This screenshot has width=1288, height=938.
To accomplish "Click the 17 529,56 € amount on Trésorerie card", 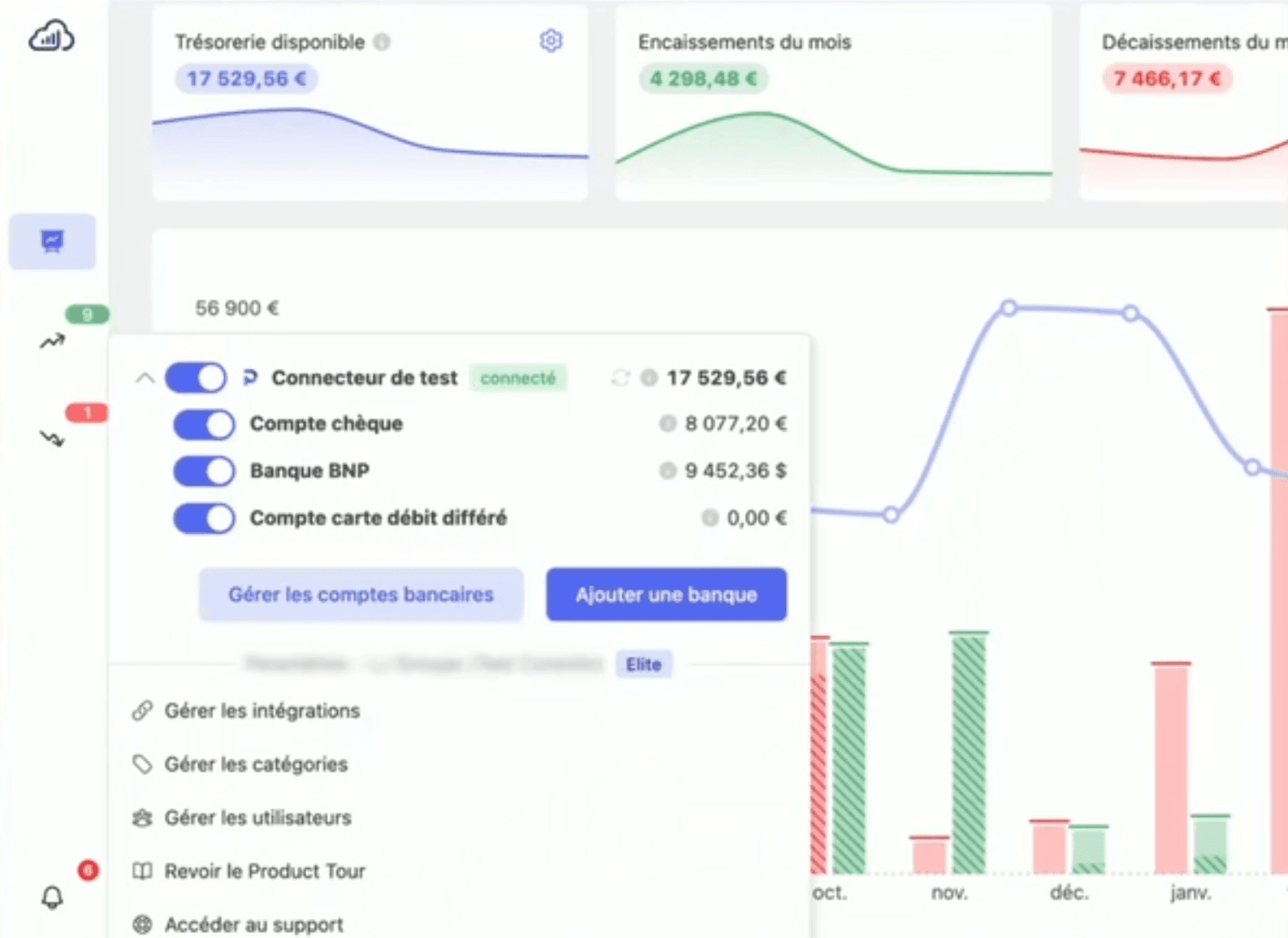I will [x=246, y=79].
